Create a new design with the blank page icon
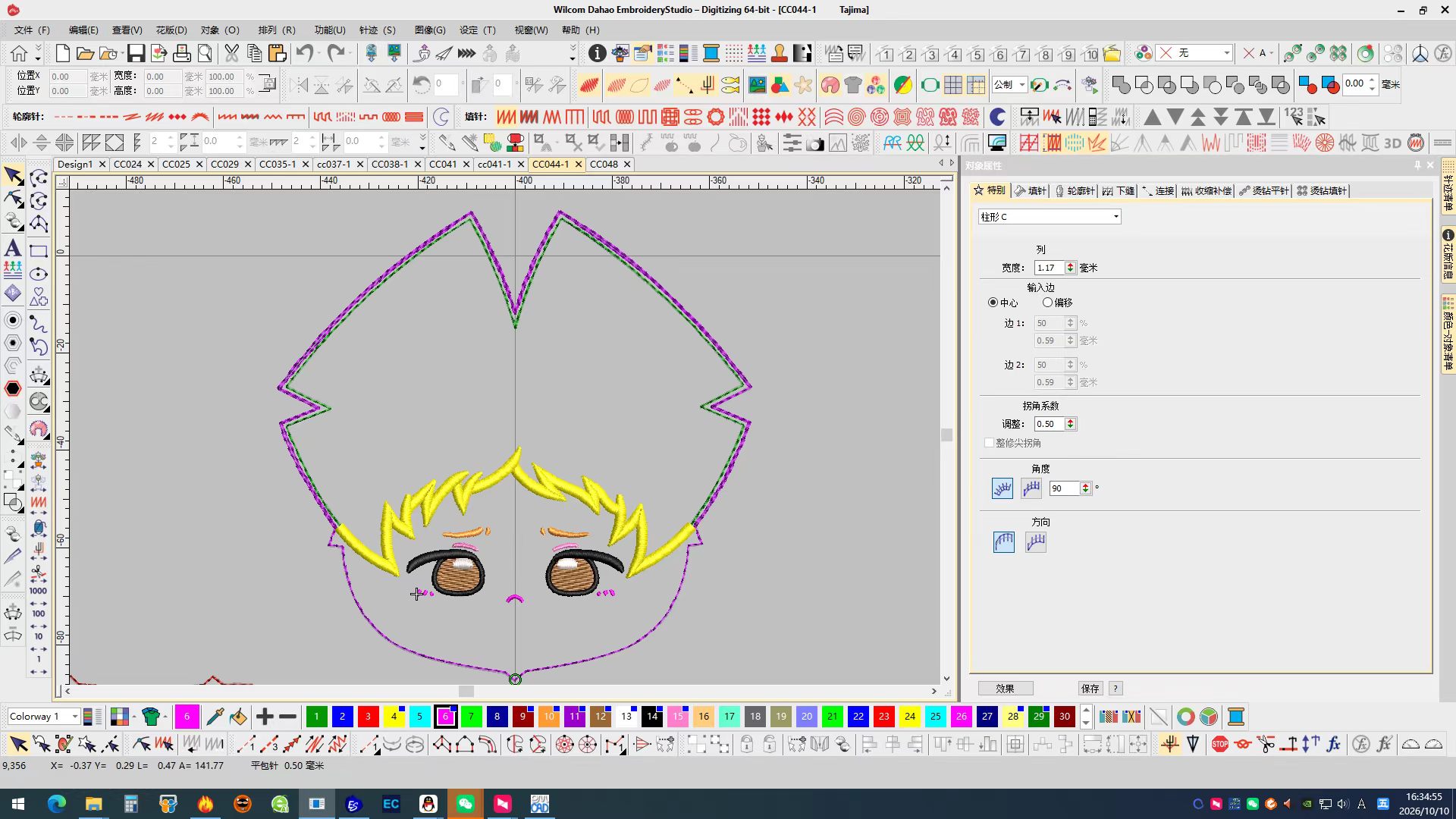 click(63, 53)
